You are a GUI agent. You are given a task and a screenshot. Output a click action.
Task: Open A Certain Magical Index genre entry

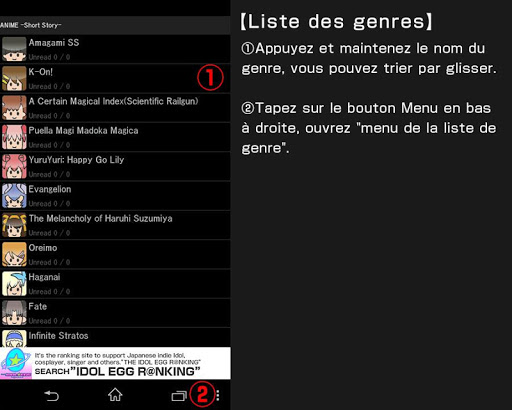pos(115,108)
